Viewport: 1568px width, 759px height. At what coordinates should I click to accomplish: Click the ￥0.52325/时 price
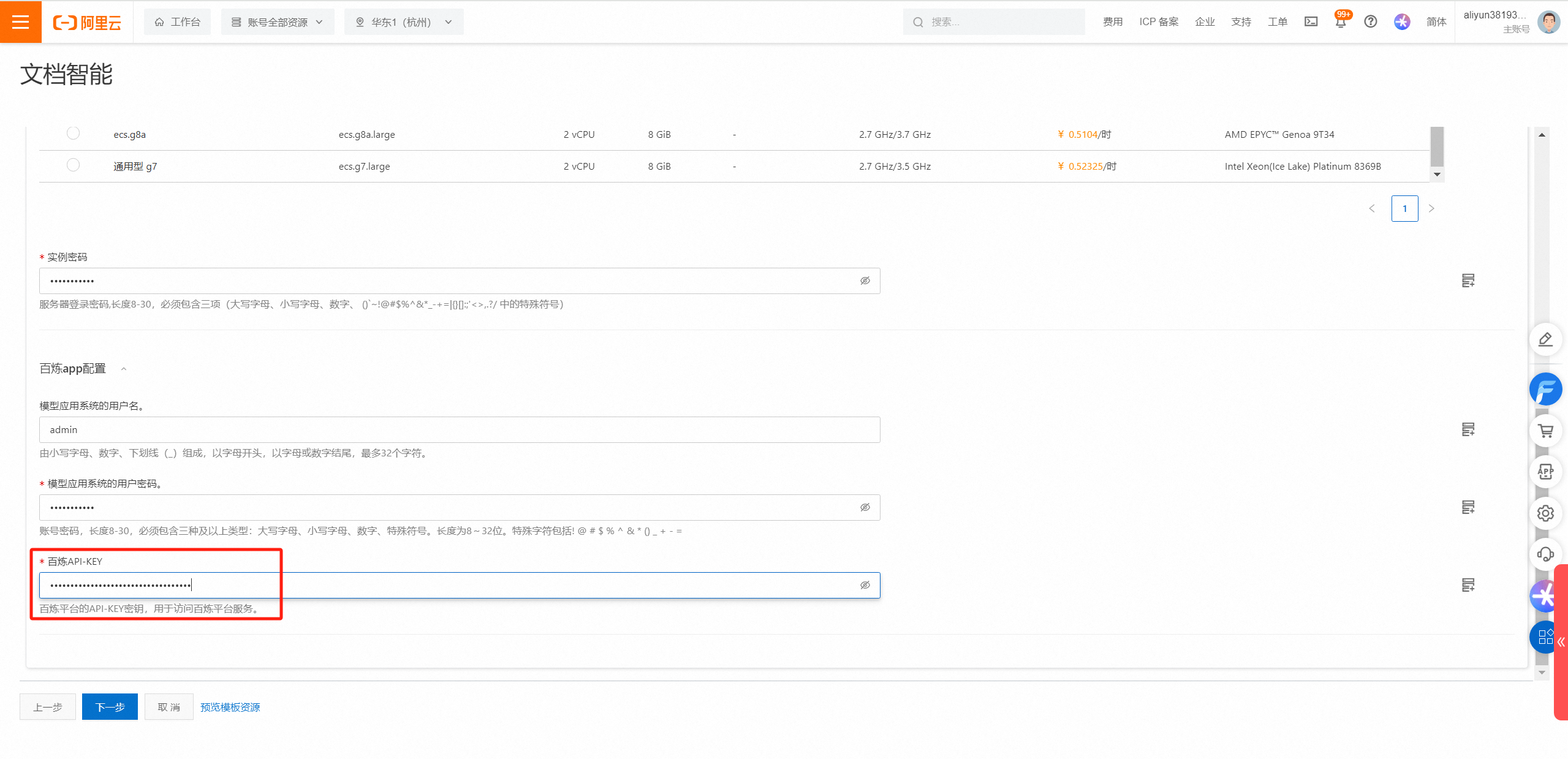[x=1087, y=167]
